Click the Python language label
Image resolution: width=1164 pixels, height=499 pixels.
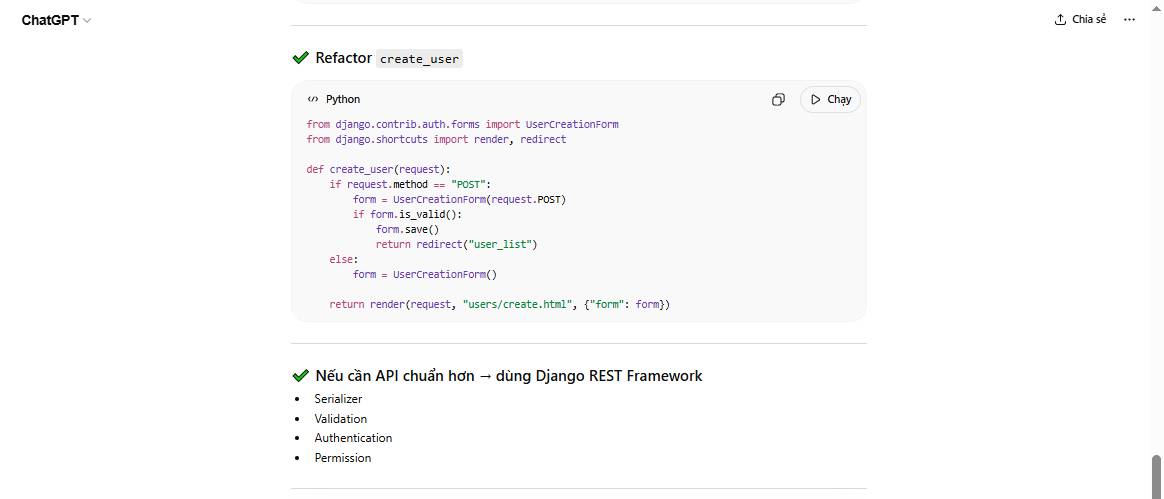click(343, 99)
